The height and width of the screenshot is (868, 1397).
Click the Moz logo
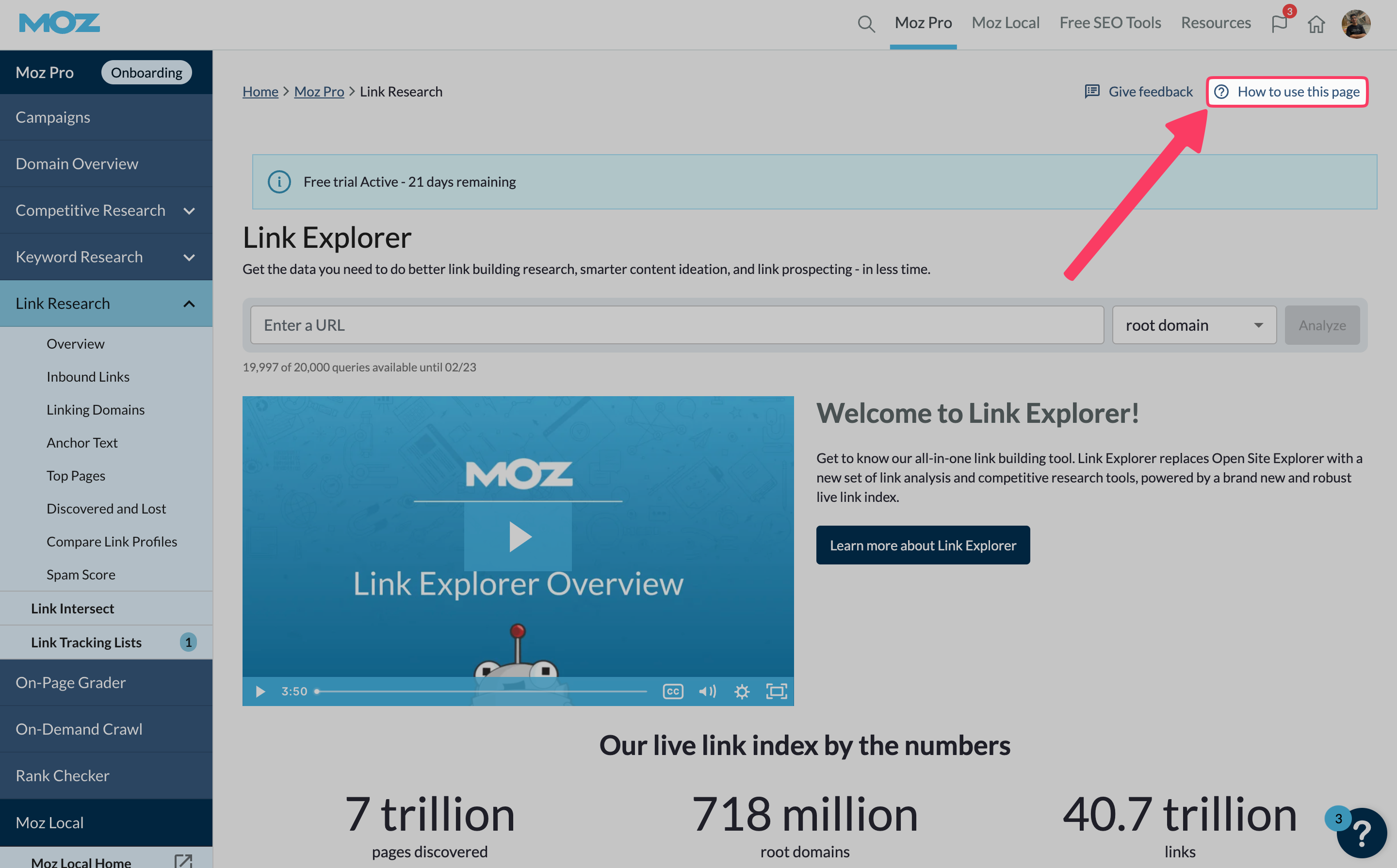tap(59, 23)
